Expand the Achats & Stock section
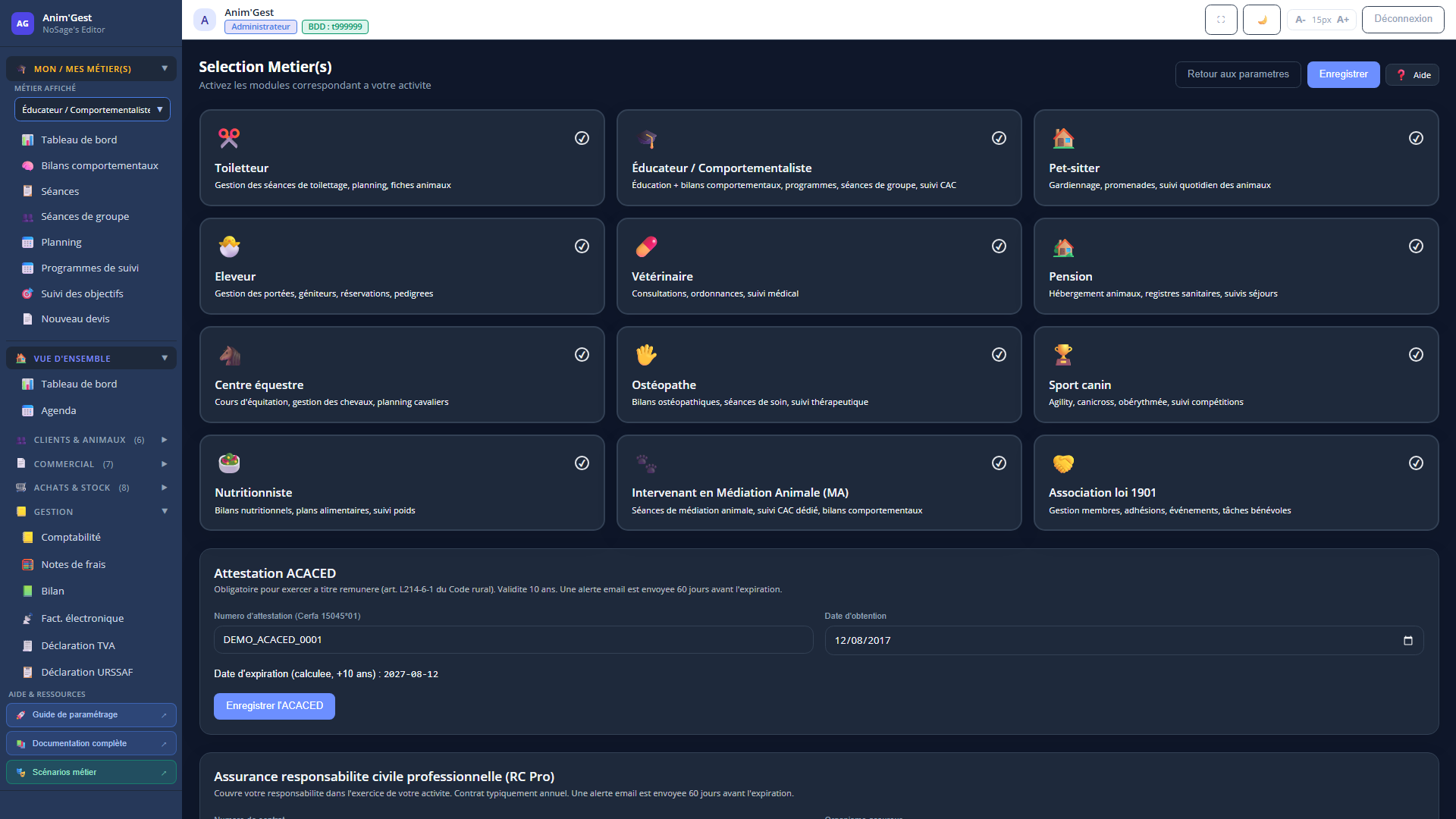The height and width of the screenshot is (819, 1456). 91,488
